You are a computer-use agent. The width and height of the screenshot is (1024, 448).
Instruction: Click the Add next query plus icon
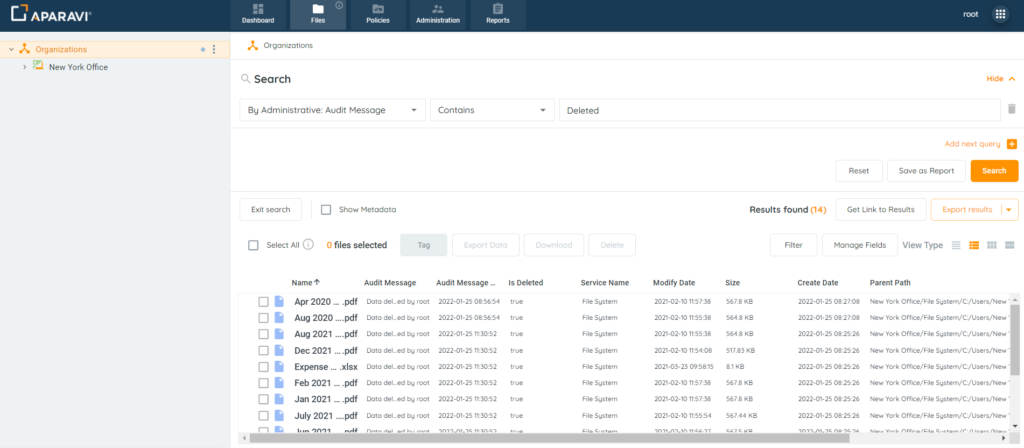(1012, 144)
